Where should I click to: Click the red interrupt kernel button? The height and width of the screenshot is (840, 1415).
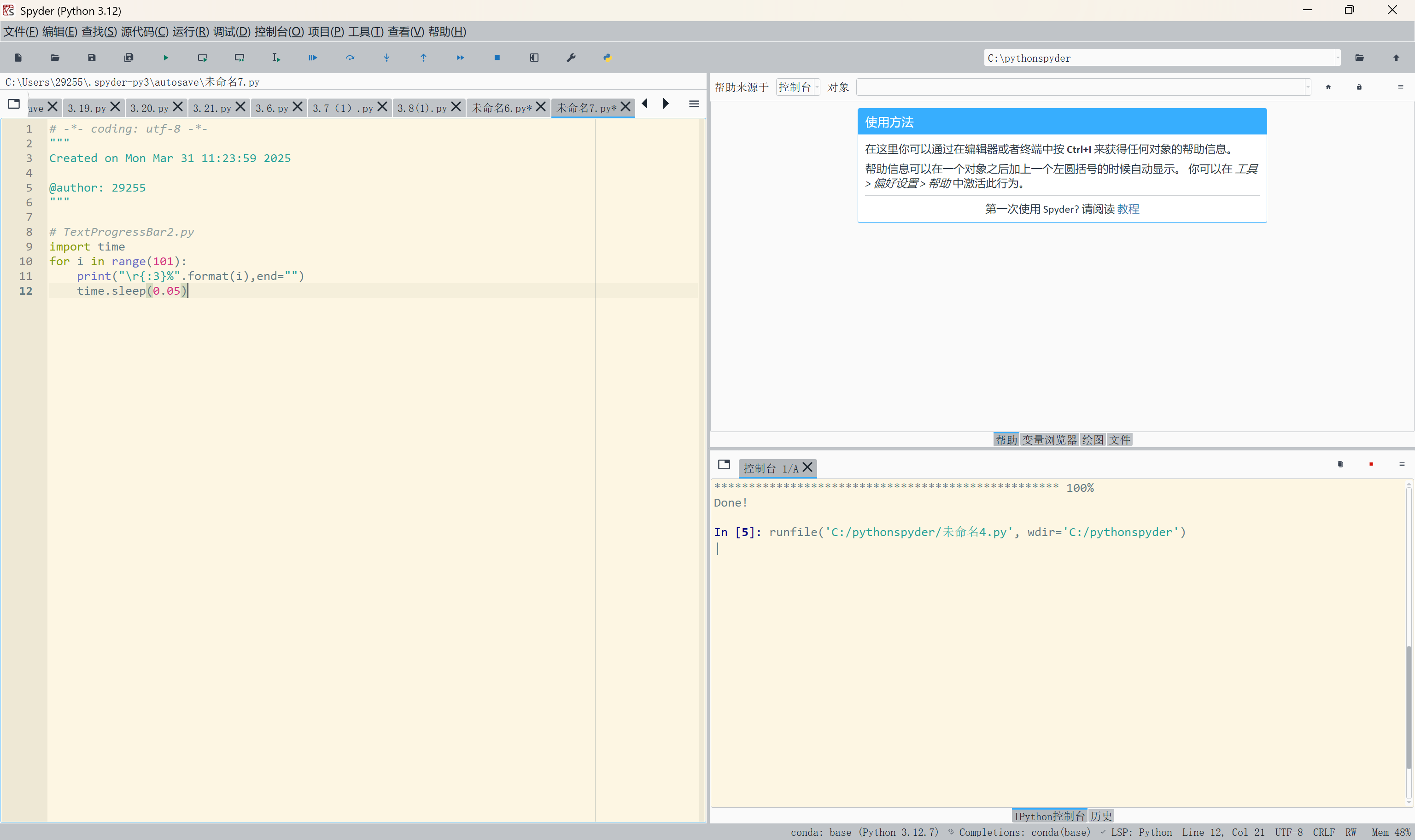[x=1371, y=464]
